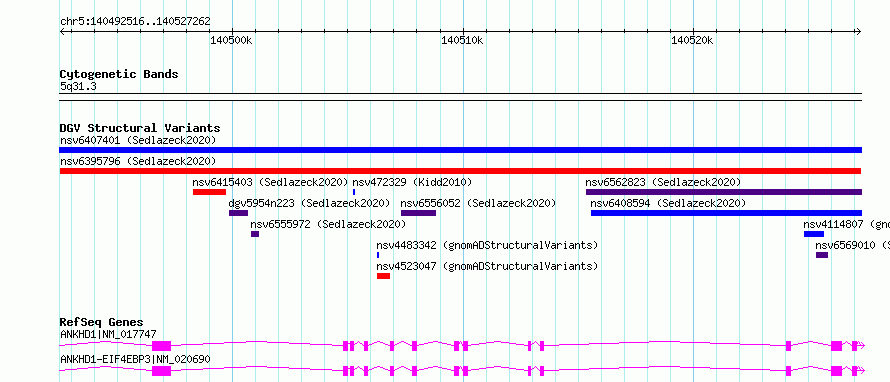Click the ruler's right arrowhead
Viewport: 890px width, 382px height.
pyautogui.click(x=858, y=31)
